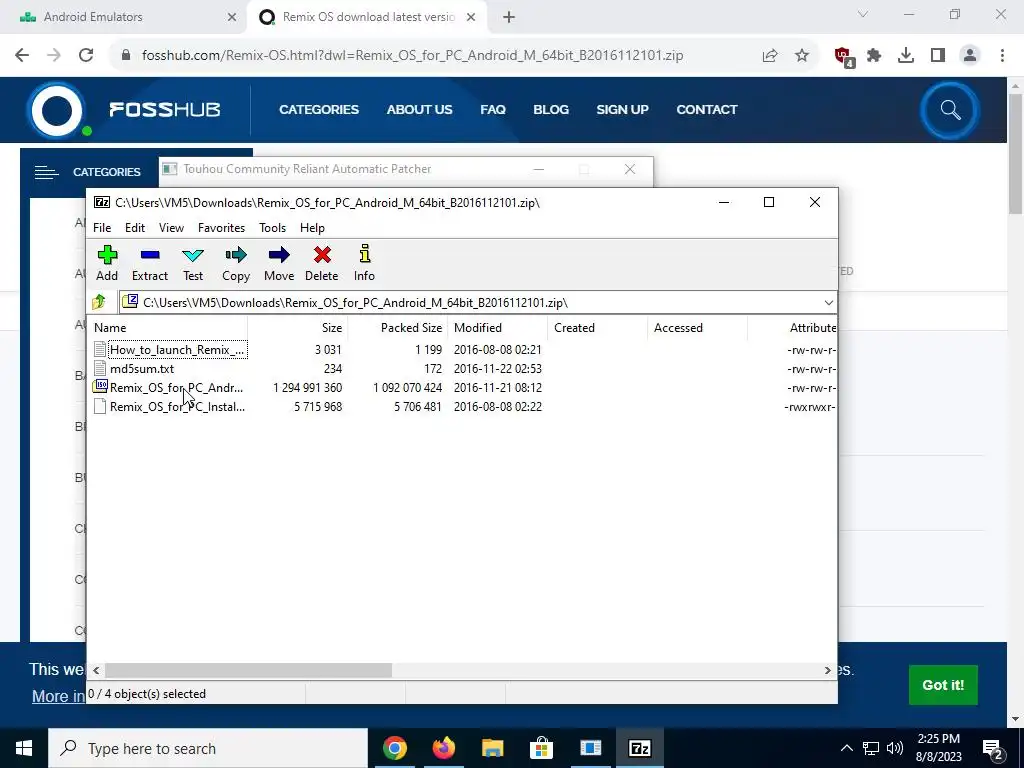Viewport: 1024px width, 768px height.
Task: Go back in Chrome
Action: point(22,55)
